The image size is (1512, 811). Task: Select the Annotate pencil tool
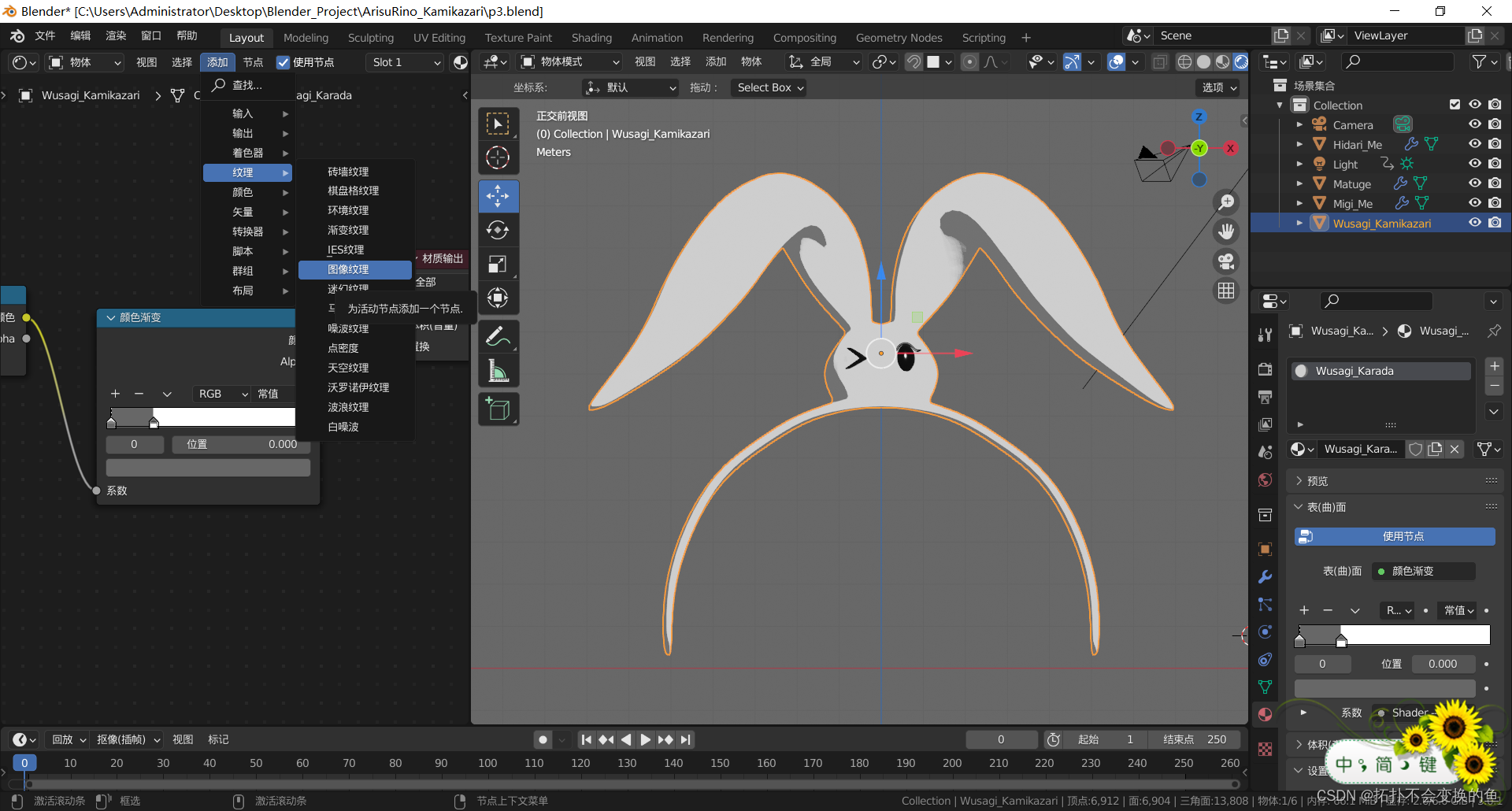click(x=498, y=337)
